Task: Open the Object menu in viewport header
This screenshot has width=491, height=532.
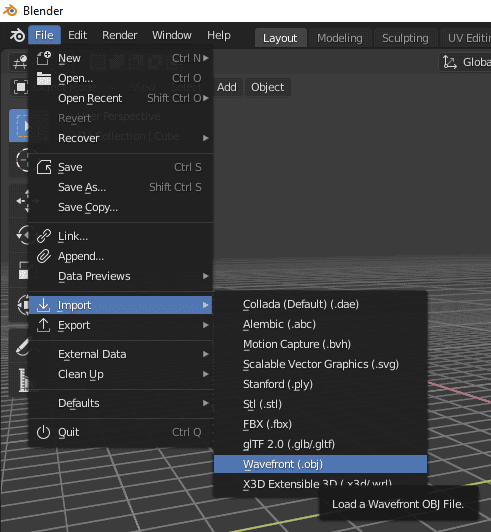Action: click(x=267, y=87)
